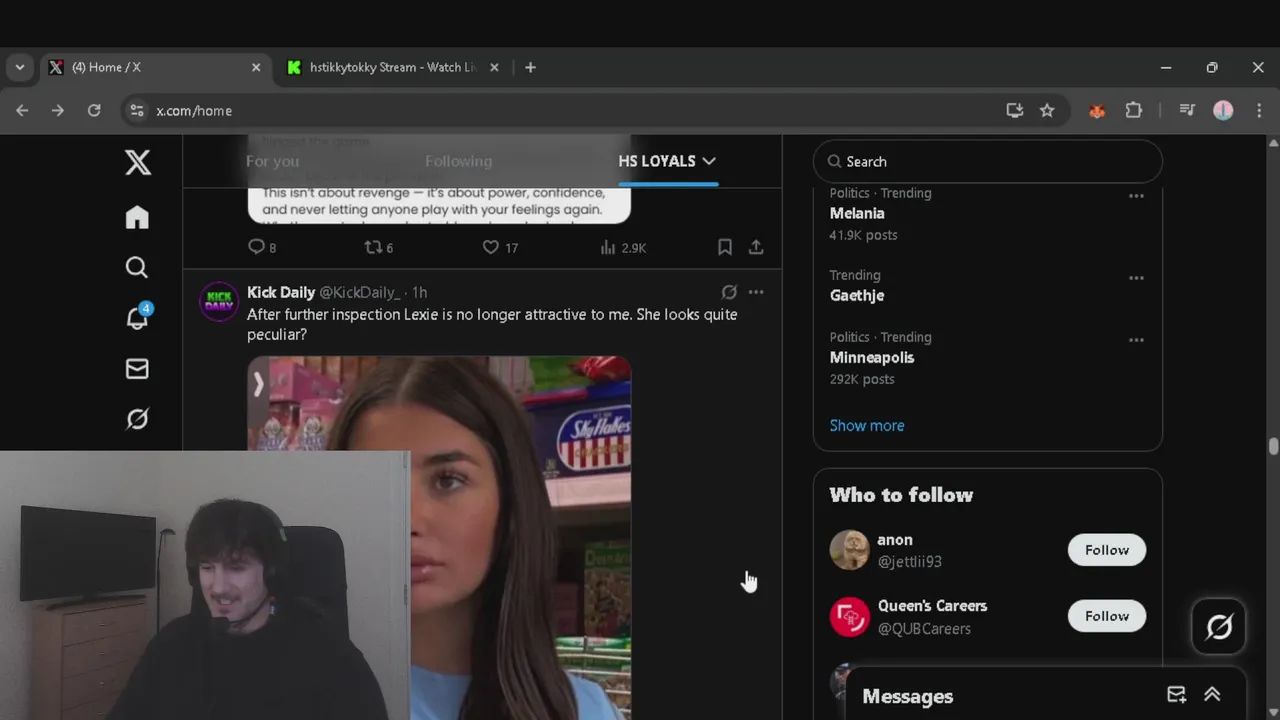Switch to For you tab

pos(272,161)
